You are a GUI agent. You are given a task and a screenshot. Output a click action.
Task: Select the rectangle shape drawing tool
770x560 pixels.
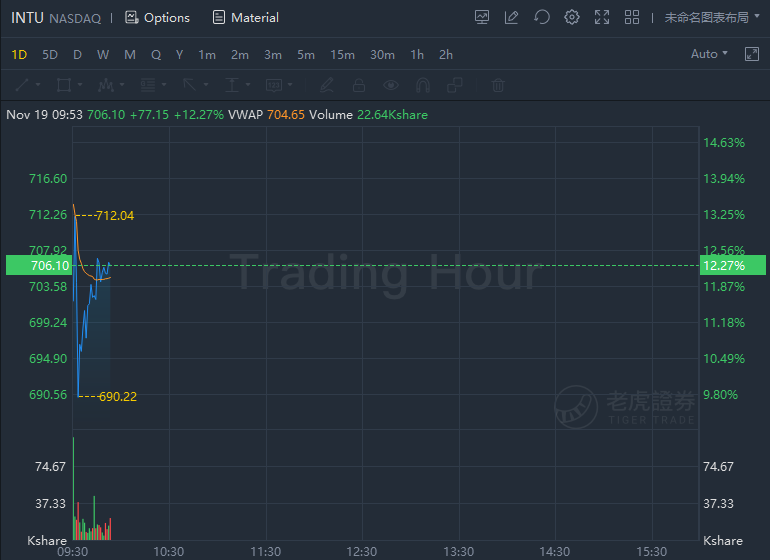(x=64, y=85)
